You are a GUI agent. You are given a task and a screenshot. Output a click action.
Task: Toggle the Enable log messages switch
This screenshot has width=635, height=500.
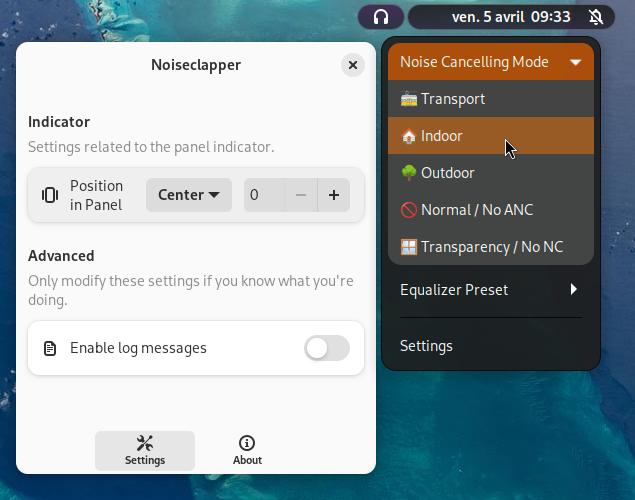pyautogui.click(x=327, y=348)
